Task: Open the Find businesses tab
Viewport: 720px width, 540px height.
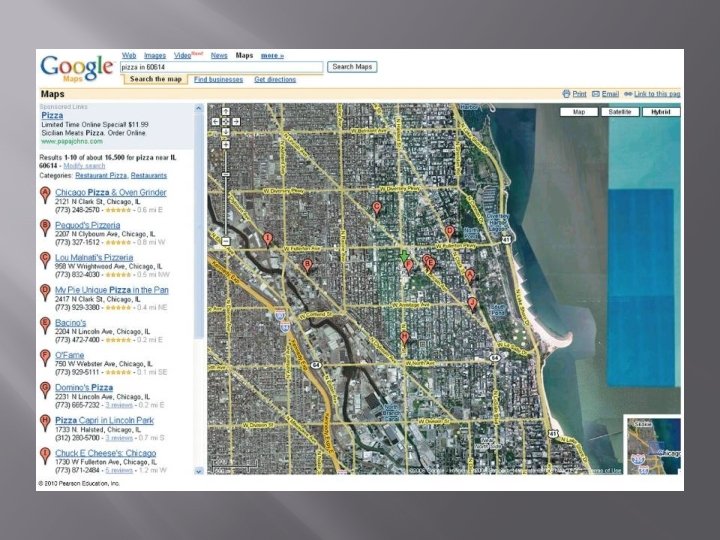Action: pos(219,79)
